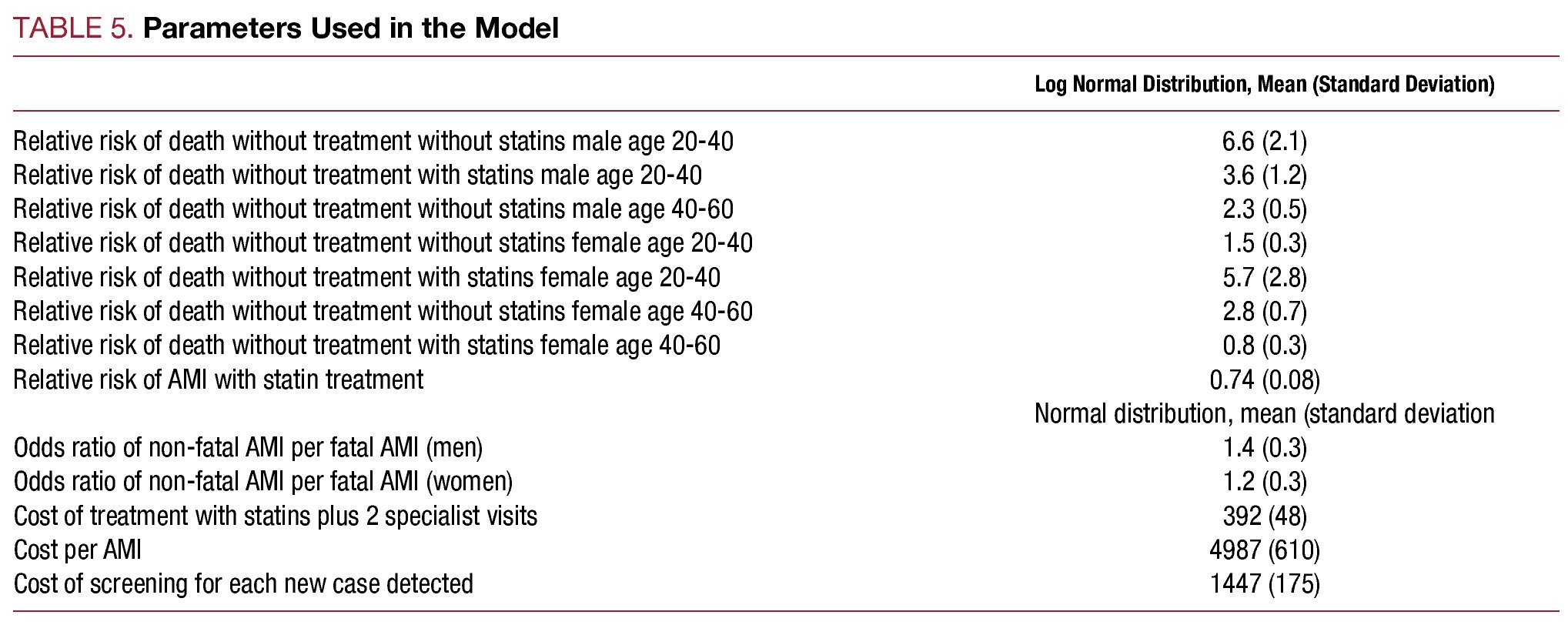Select the male age 20-40 with statins row label
The image size is (1568, 635).
[x=357, y=175]
